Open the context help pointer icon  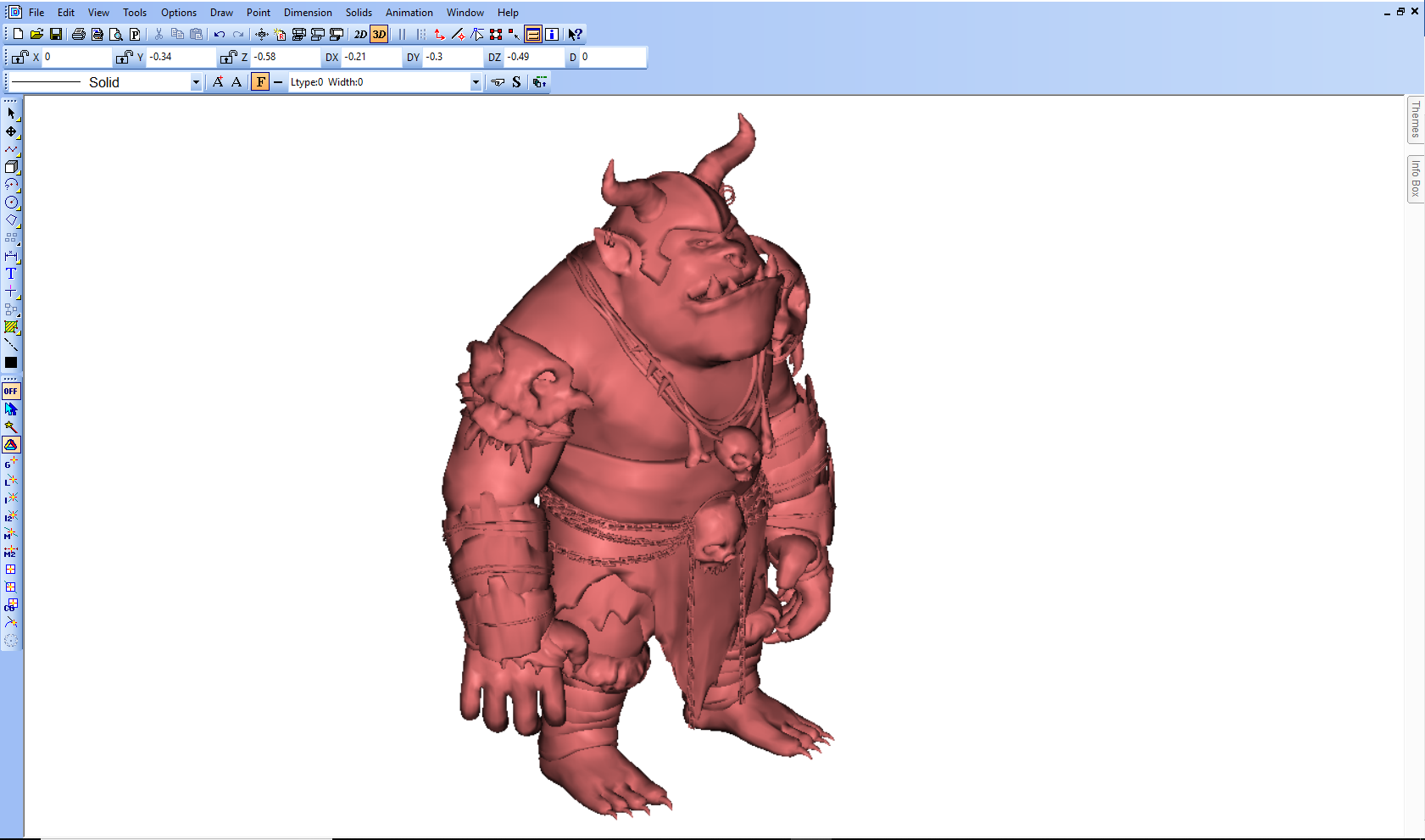pos(575,35)
